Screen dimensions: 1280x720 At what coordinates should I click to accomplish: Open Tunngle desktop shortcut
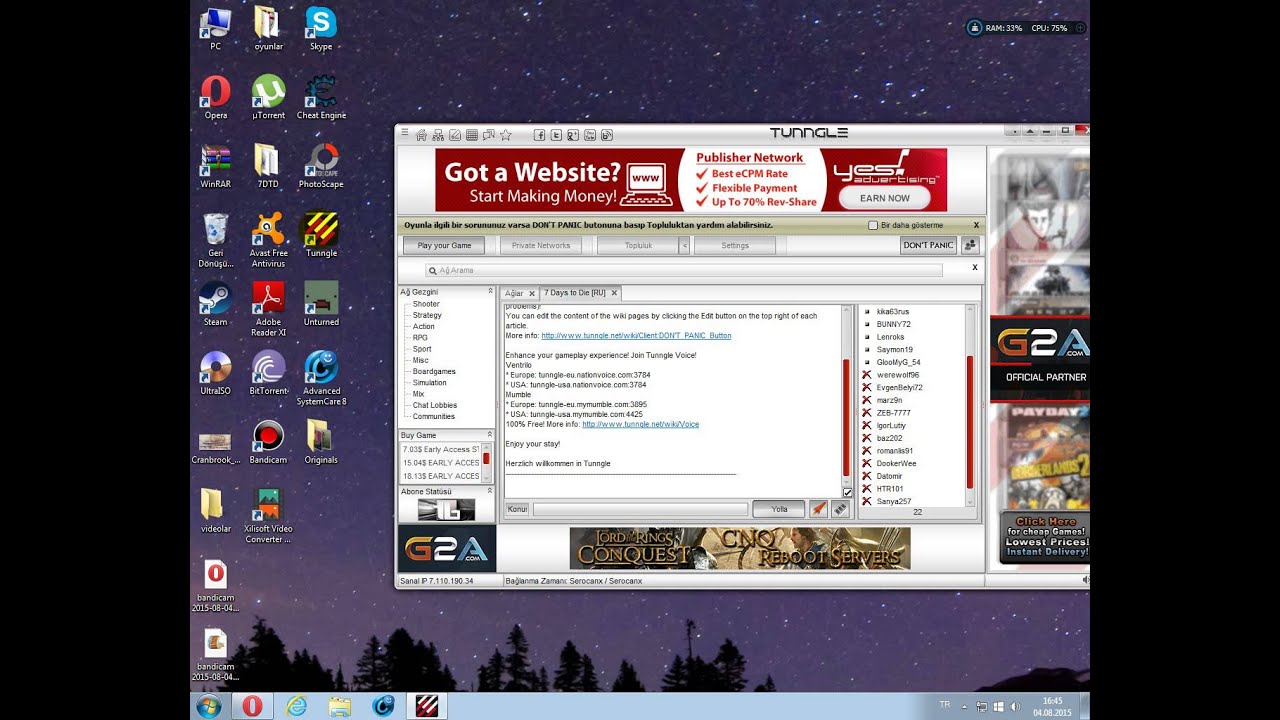click(321, 235)
